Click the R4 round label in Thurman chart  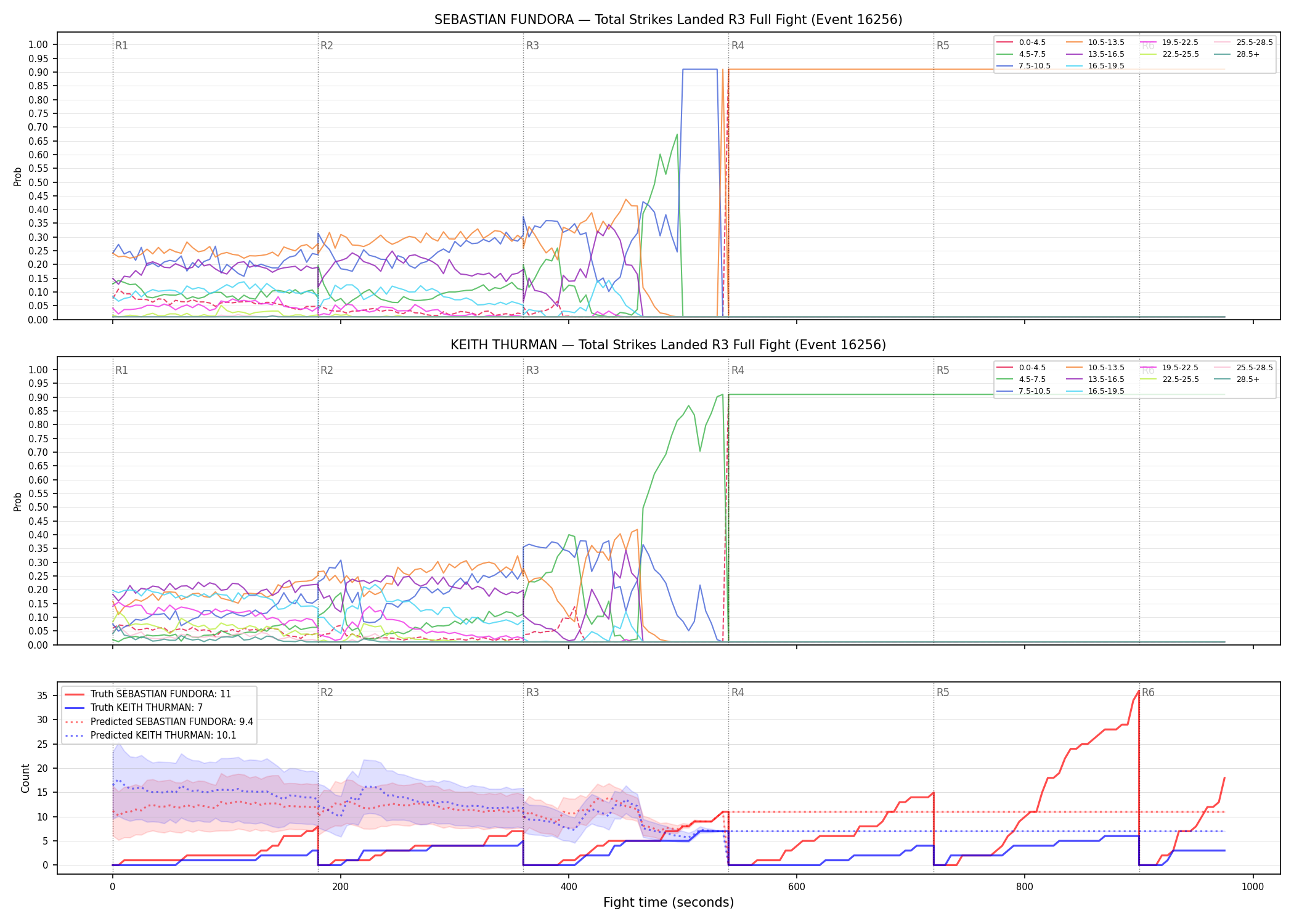point(738,370)
